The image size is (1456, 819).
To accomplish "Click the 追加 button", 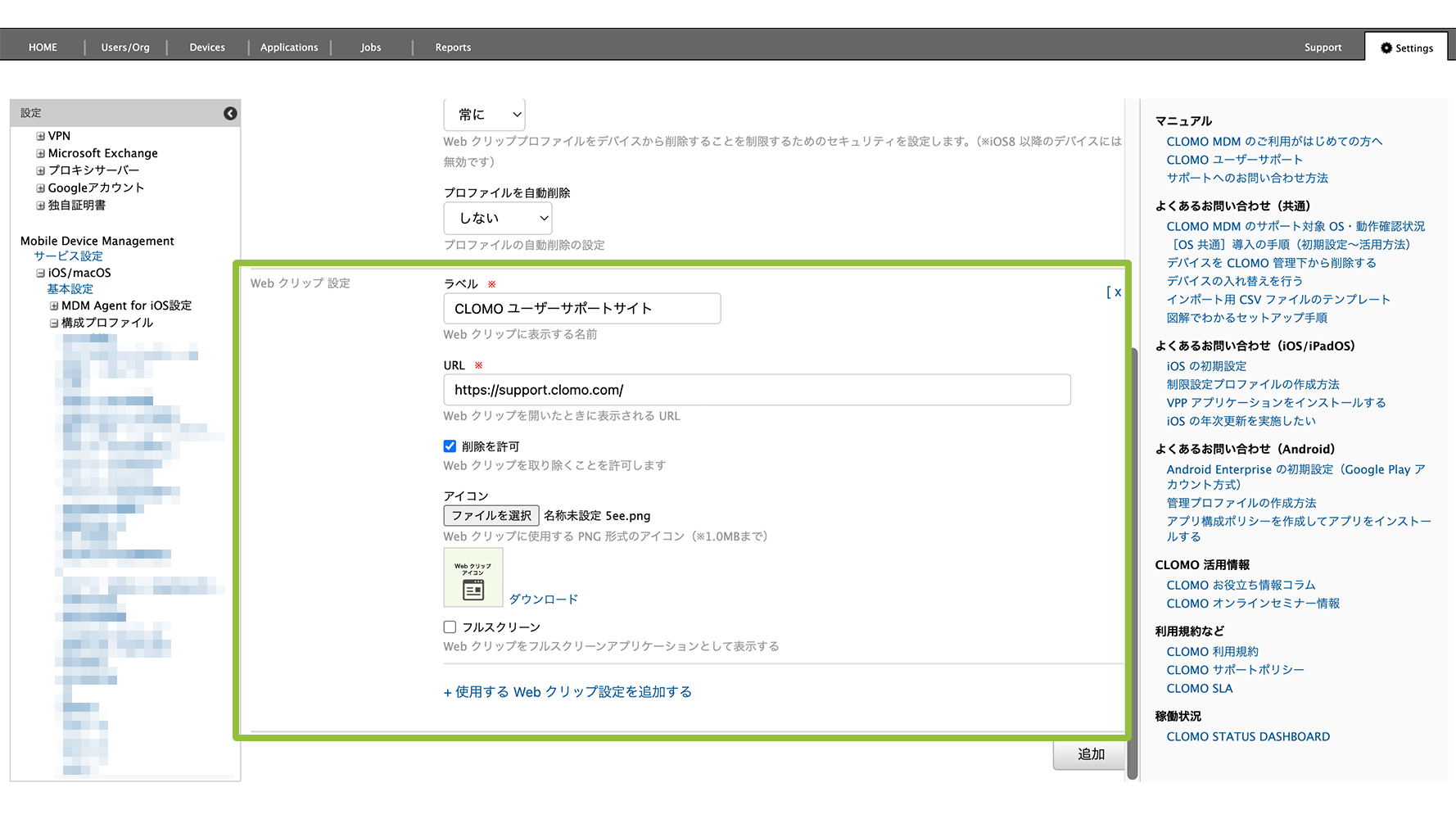I will (x=1090, y=754).
